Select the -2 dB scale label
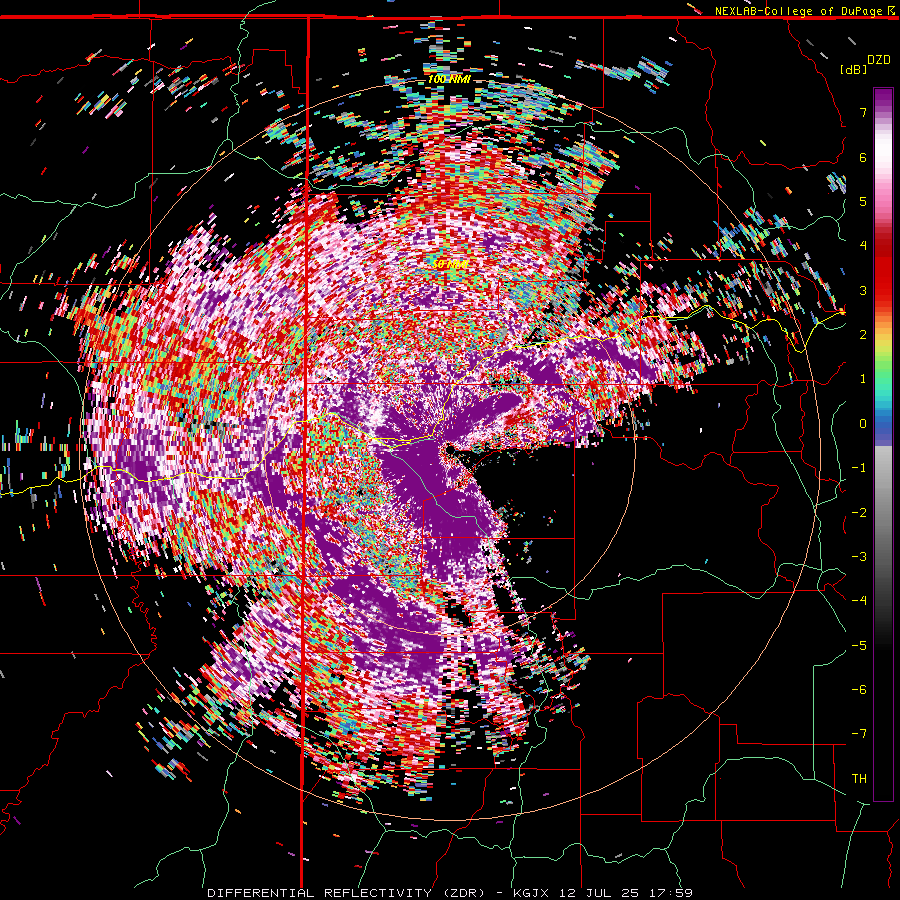The width and height of the screenshot is (900, 900). [x=859, y=513]
